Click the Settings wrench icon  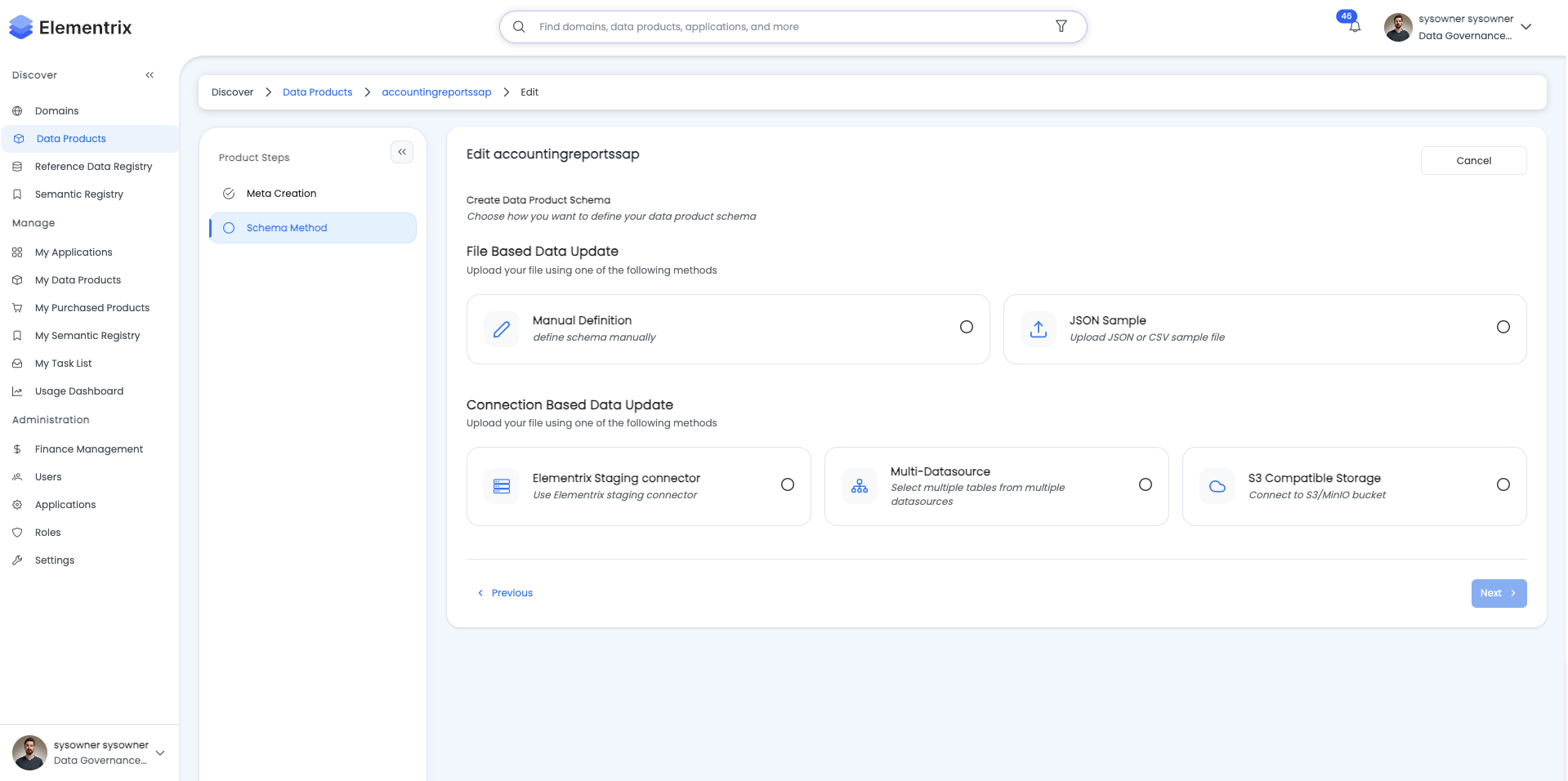[17, 560]
